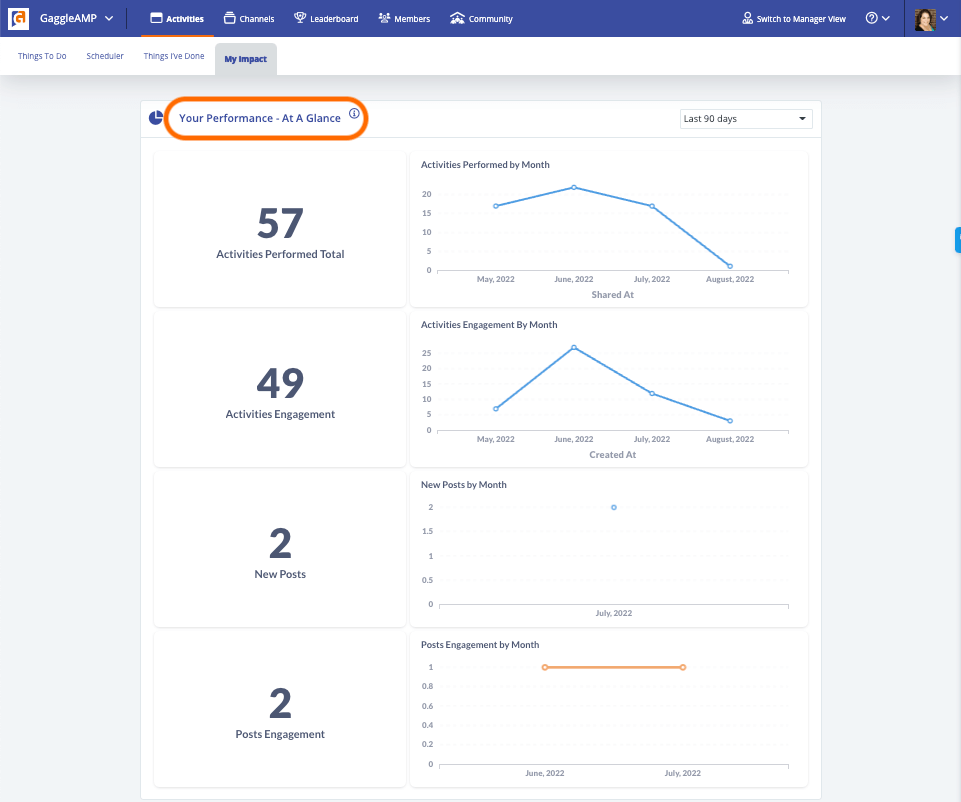Click Switch to Manager View
This screenshot has width=961, height=802.
800,17
